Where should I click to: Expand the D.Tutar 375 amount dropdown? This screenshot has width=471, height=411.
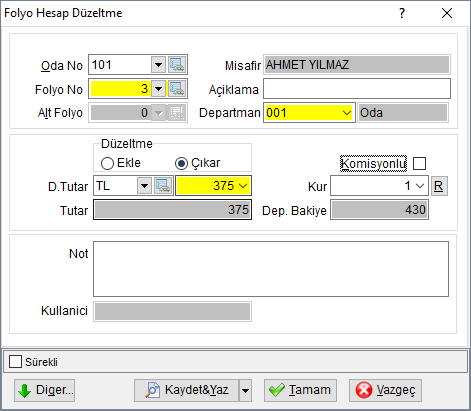243,186
